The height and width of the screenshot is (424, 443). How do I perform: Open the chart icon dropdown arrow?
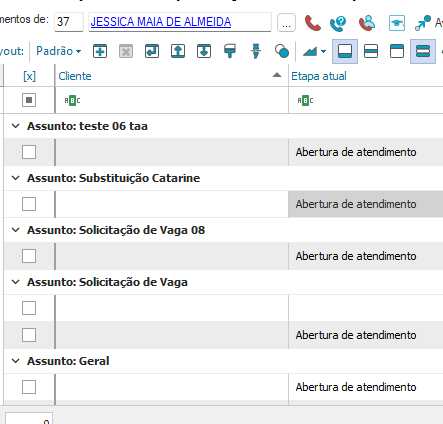(323, 51)
